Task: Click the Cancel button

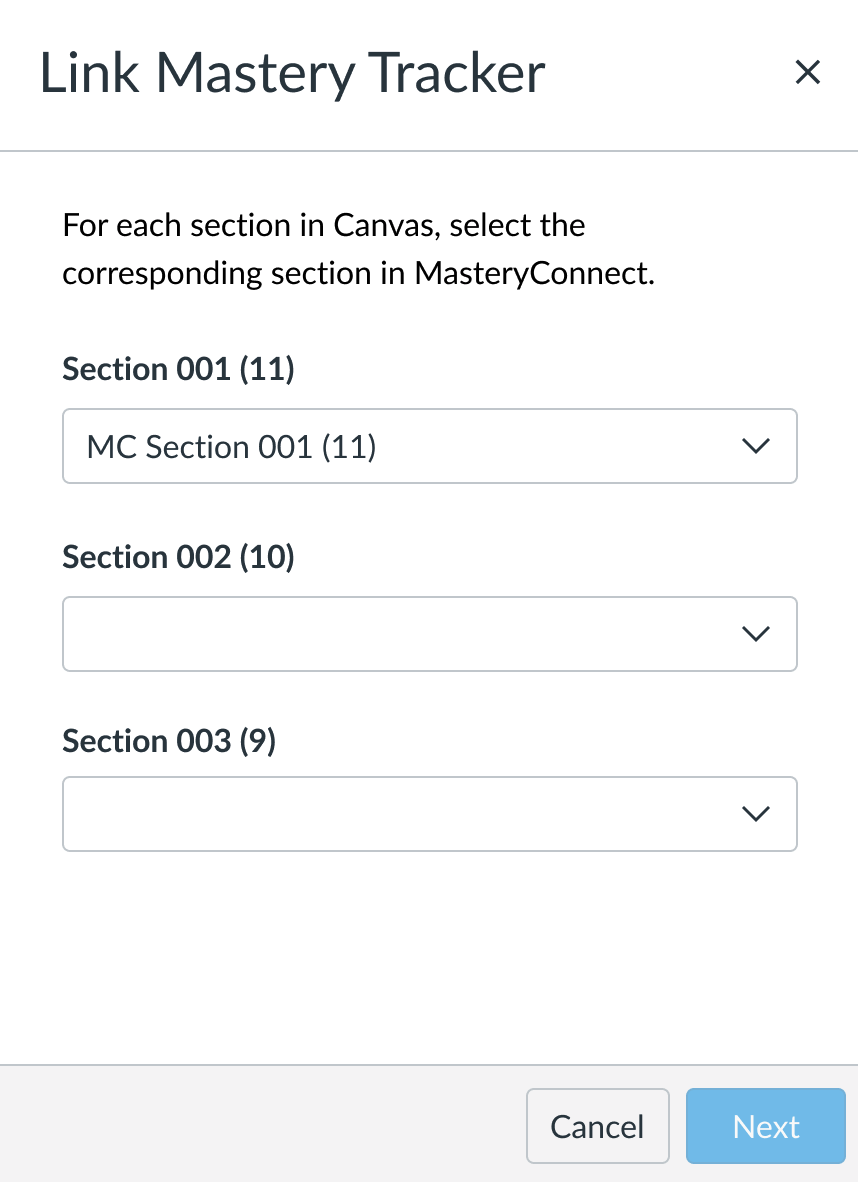Action: 597,1127
